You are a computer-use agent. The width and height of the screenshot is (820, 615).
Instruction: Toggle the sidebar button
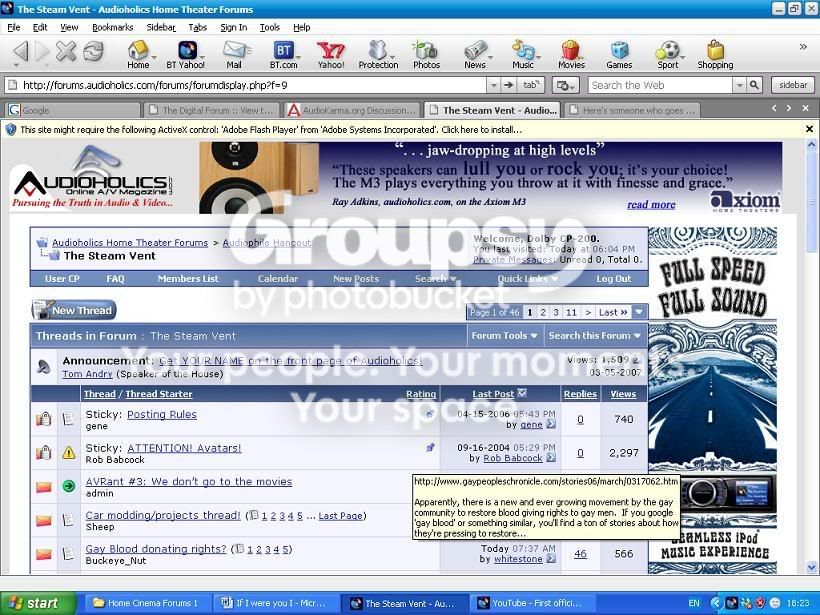(793, 85)
